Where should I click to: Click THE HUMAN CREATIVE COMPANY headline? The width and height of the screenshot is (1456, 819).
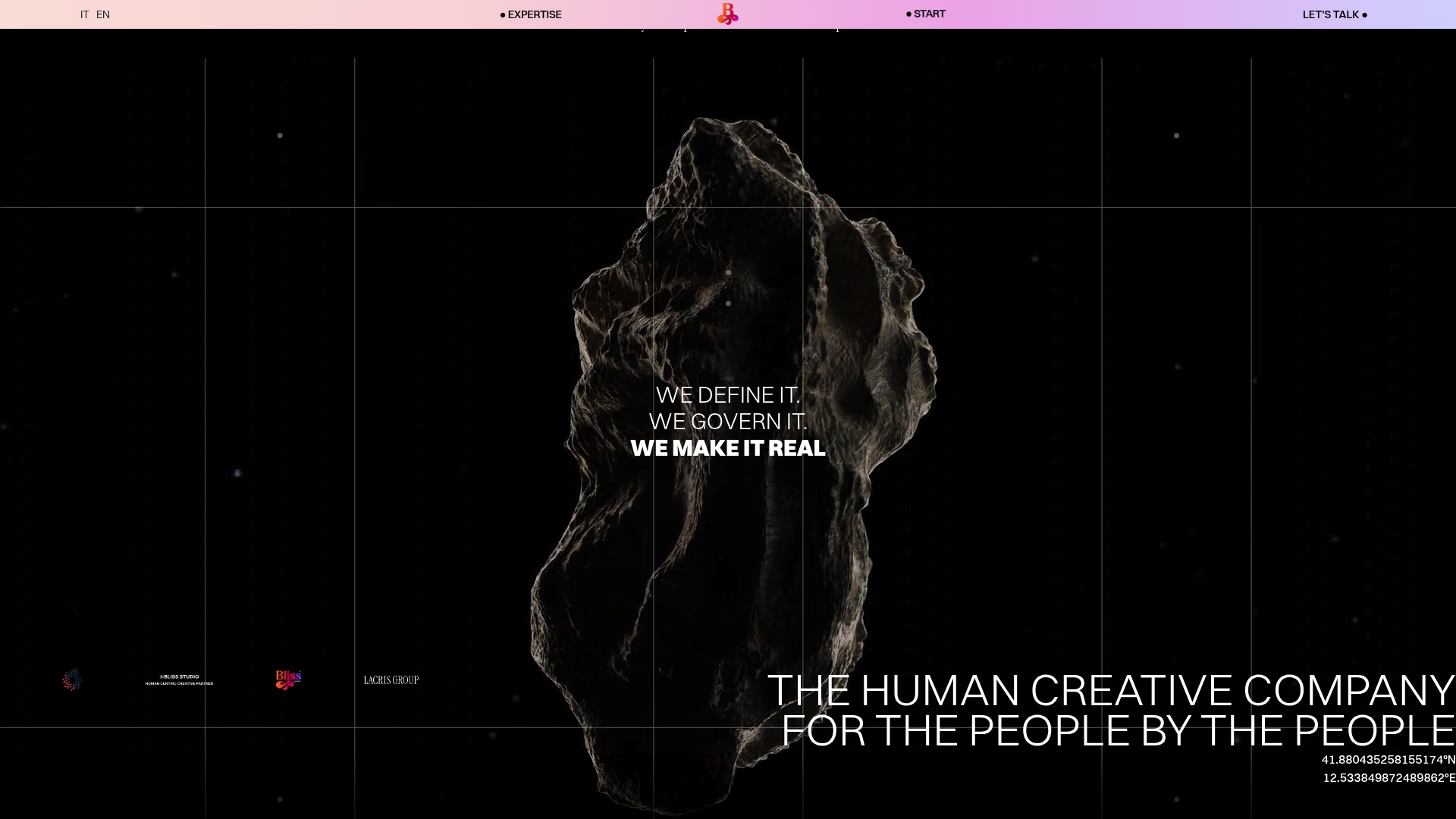(x=1112, y=690)
